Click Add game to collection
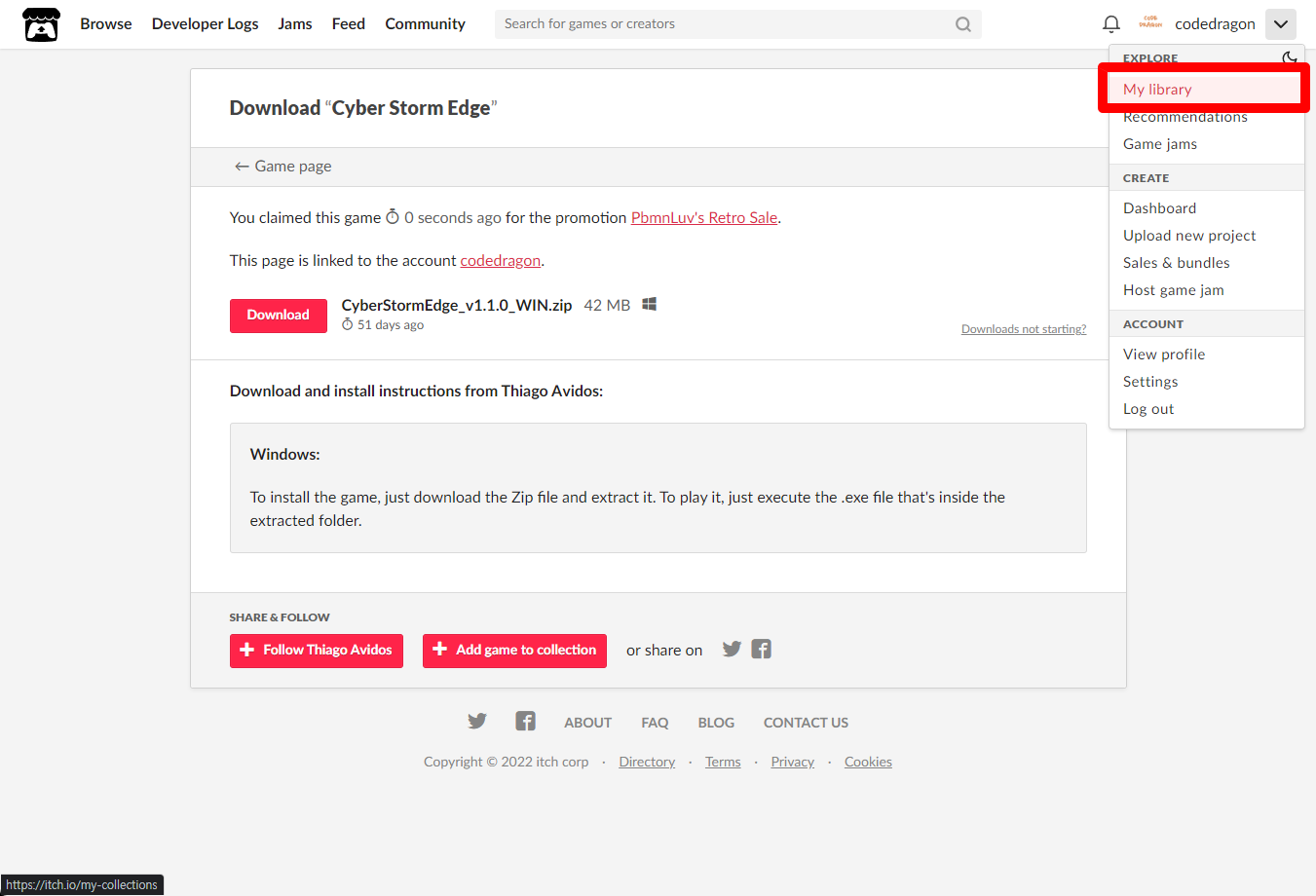This screenshot has height=896, width=1316. click(x=514, y=651)
